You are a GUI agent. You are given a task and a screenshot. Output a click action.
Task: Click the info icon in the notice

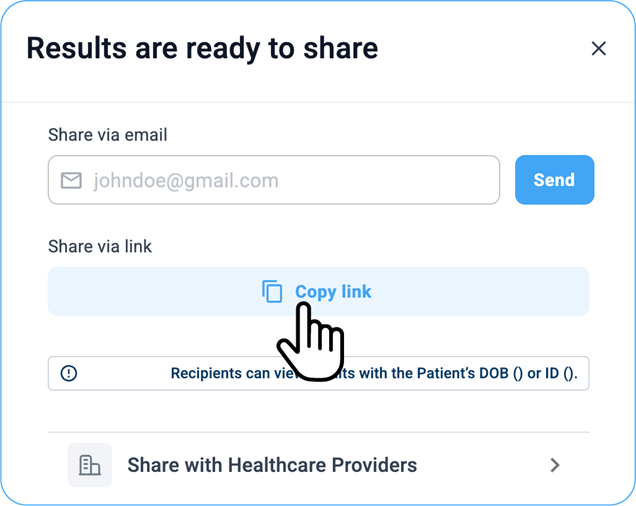[x=69, y=373]
